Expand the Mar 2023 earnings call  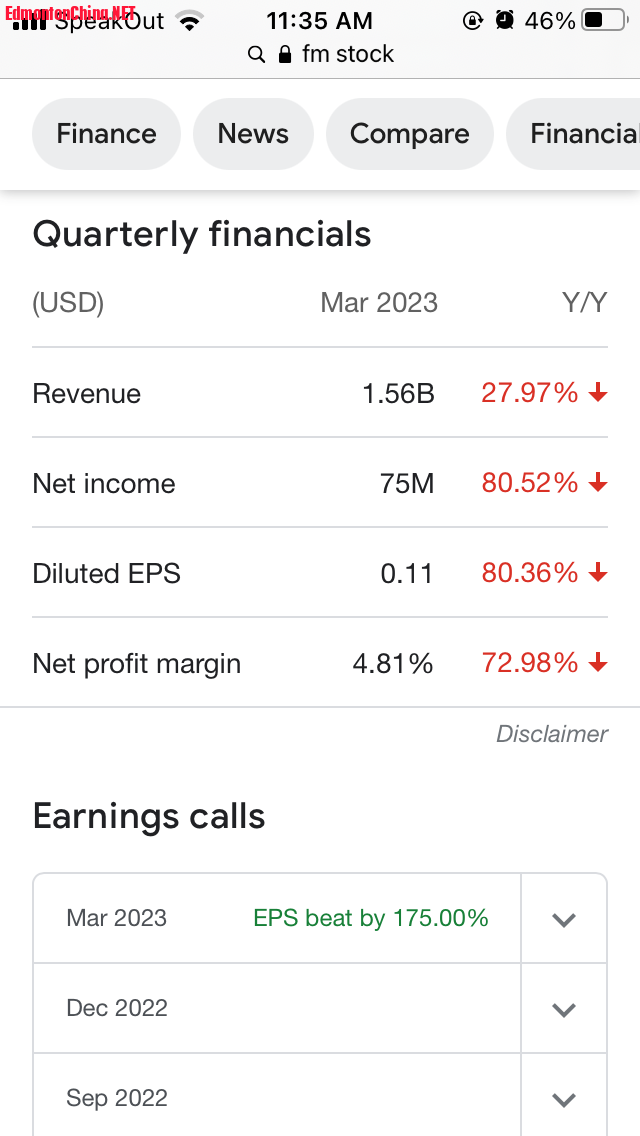564,919
